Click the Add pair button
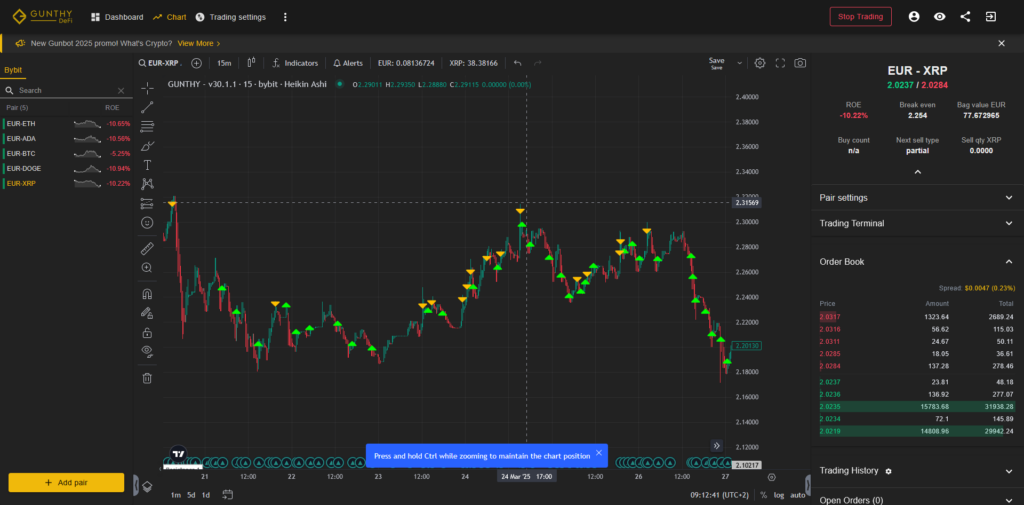Viewport: 1024px width, 505px height. tap(66, 483)
